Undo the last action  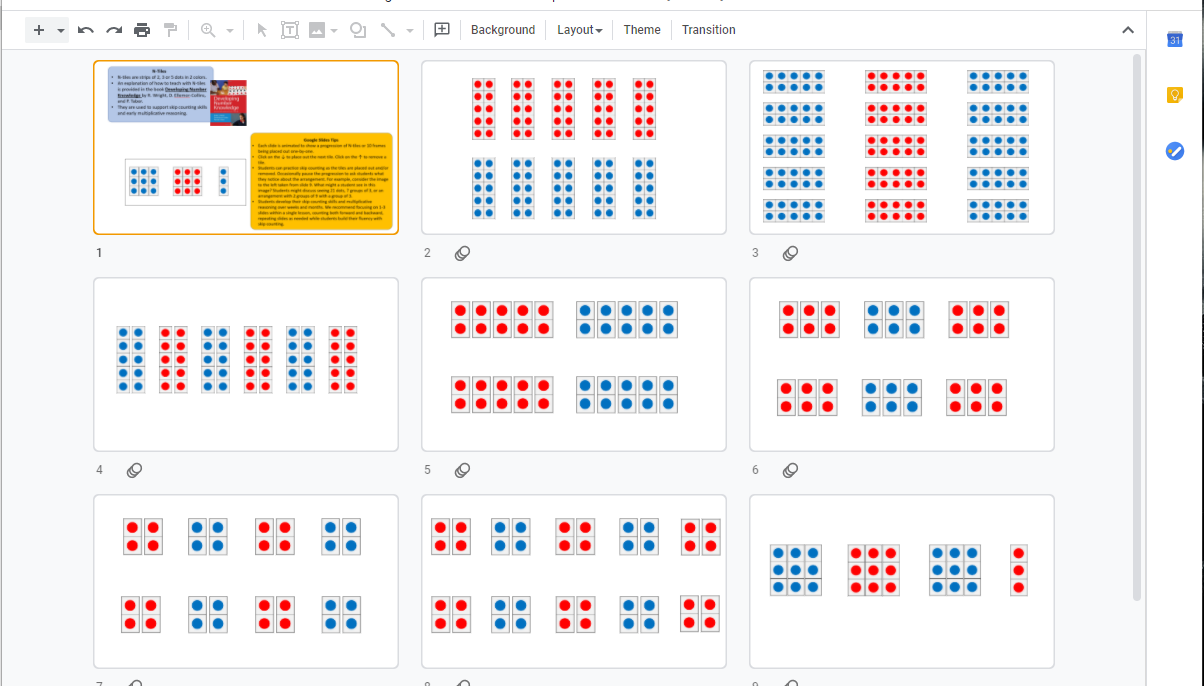86,30
